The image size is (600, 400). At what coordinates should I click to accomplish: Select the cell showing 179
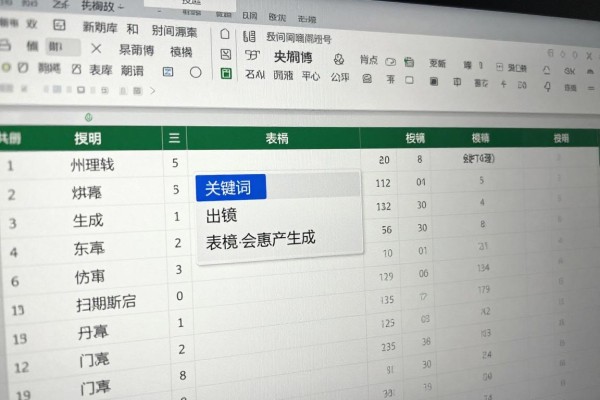tap(484, 289)
